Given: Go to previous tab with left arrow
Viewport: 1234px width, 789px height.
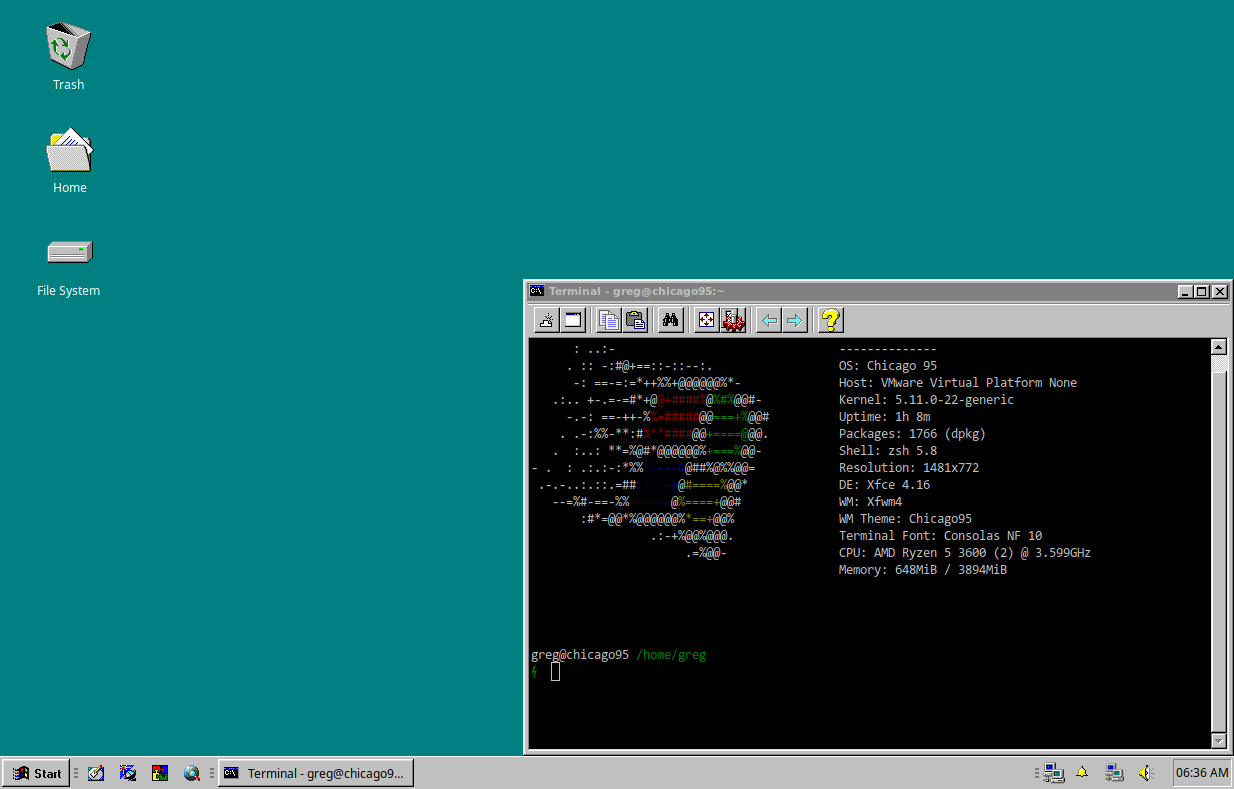Looking at the screenshot, I should [768, 320].
